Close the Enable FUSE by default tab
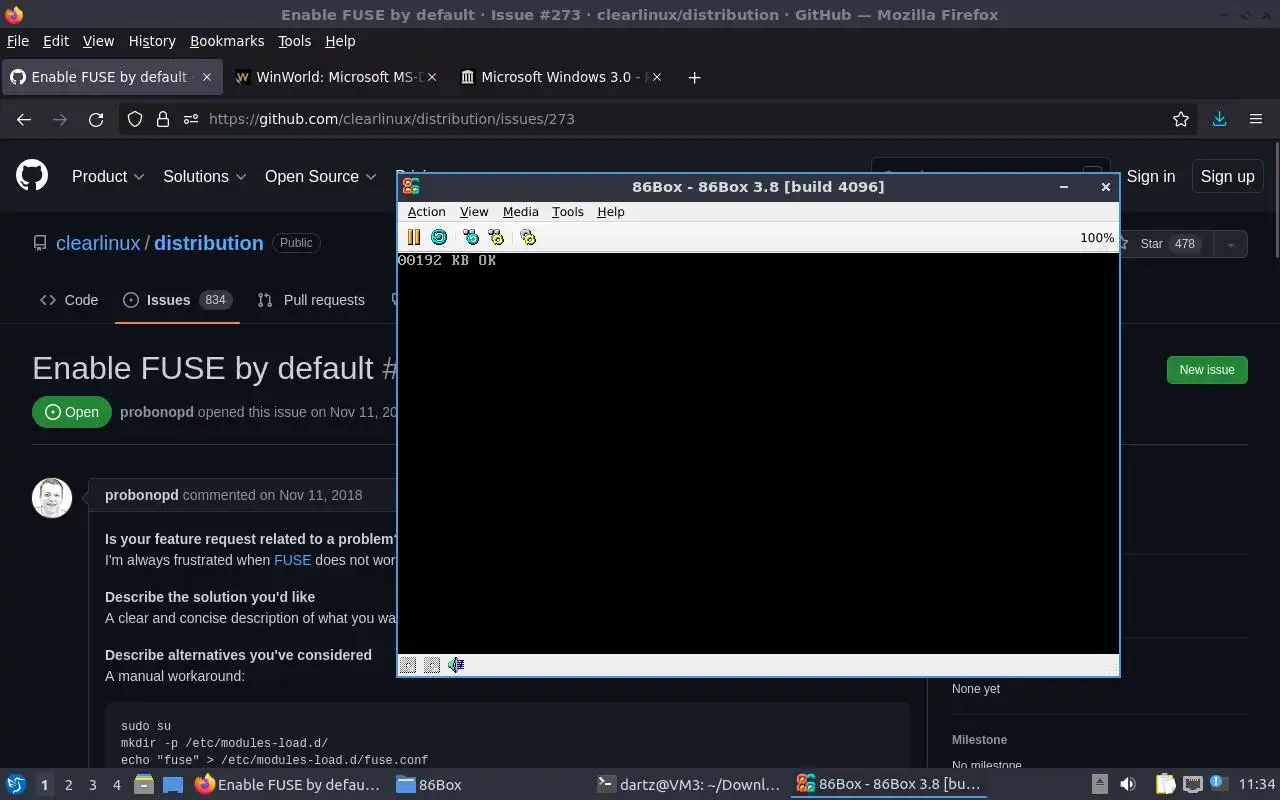This screenshot has width=1280, height=800. pyautogui.click(x=207, y=77)
